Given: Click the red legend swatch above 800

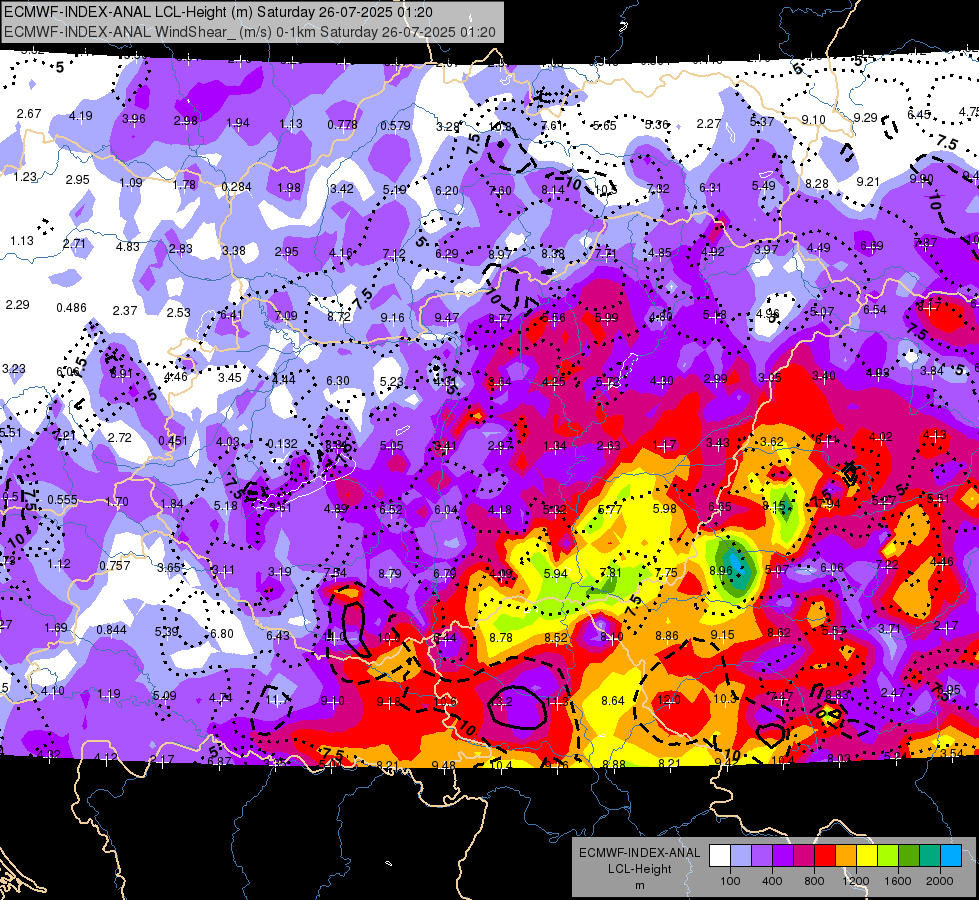Looking at the screenshot, I should 825,855.
